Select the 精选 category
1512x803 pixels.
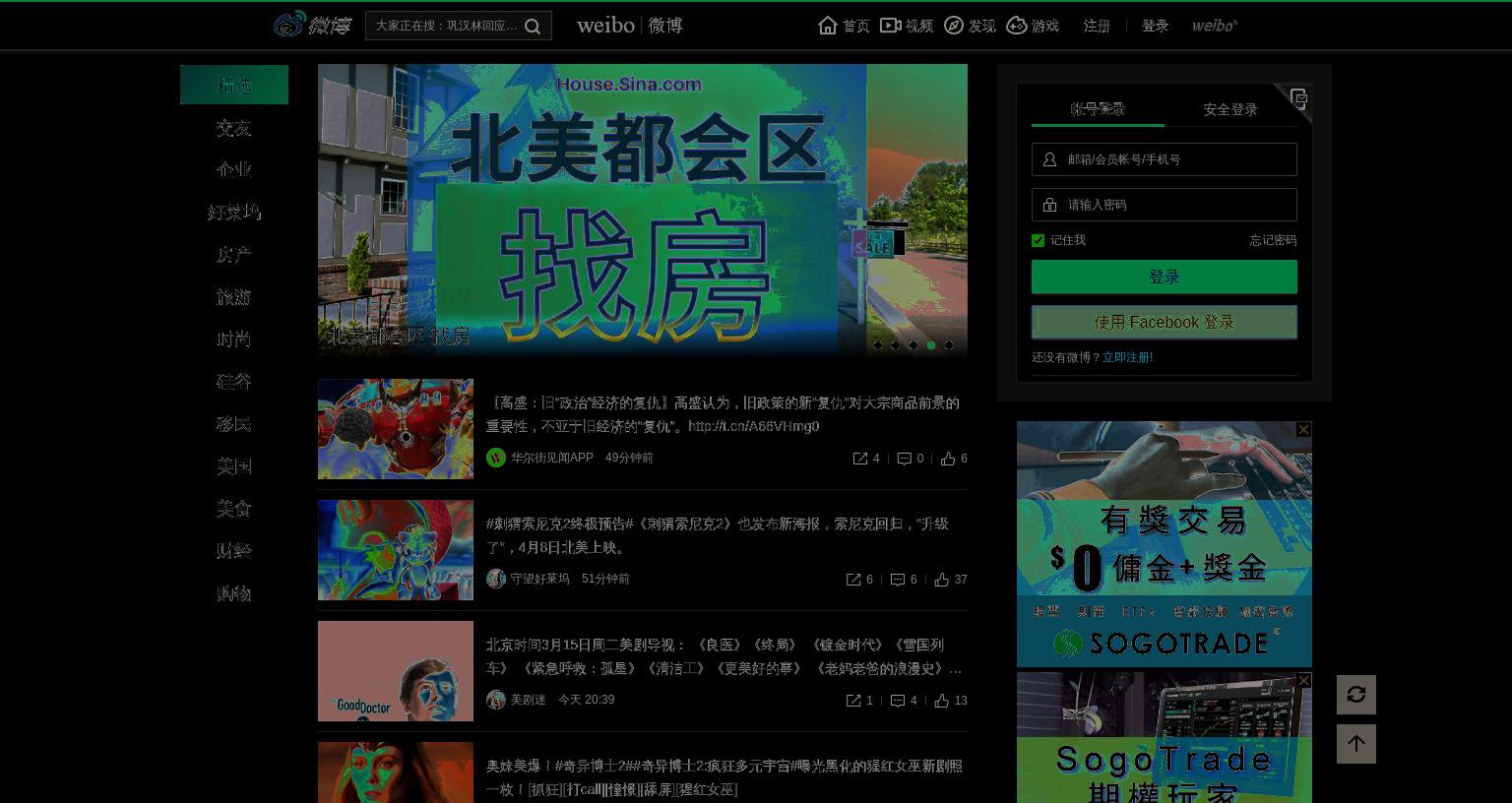pyautogui.click(x=234, y=85)
